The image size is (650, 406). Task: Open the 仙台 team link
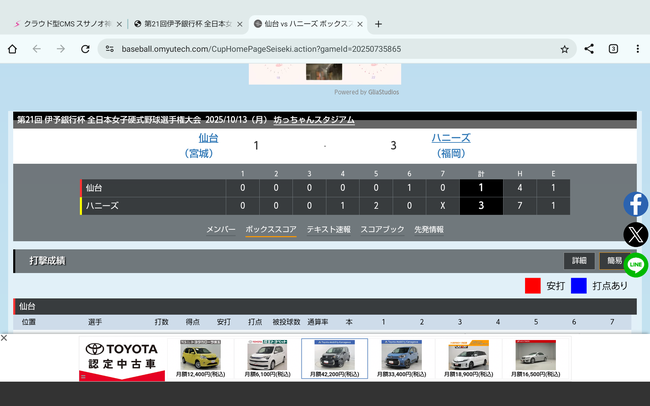pos(208,138)
